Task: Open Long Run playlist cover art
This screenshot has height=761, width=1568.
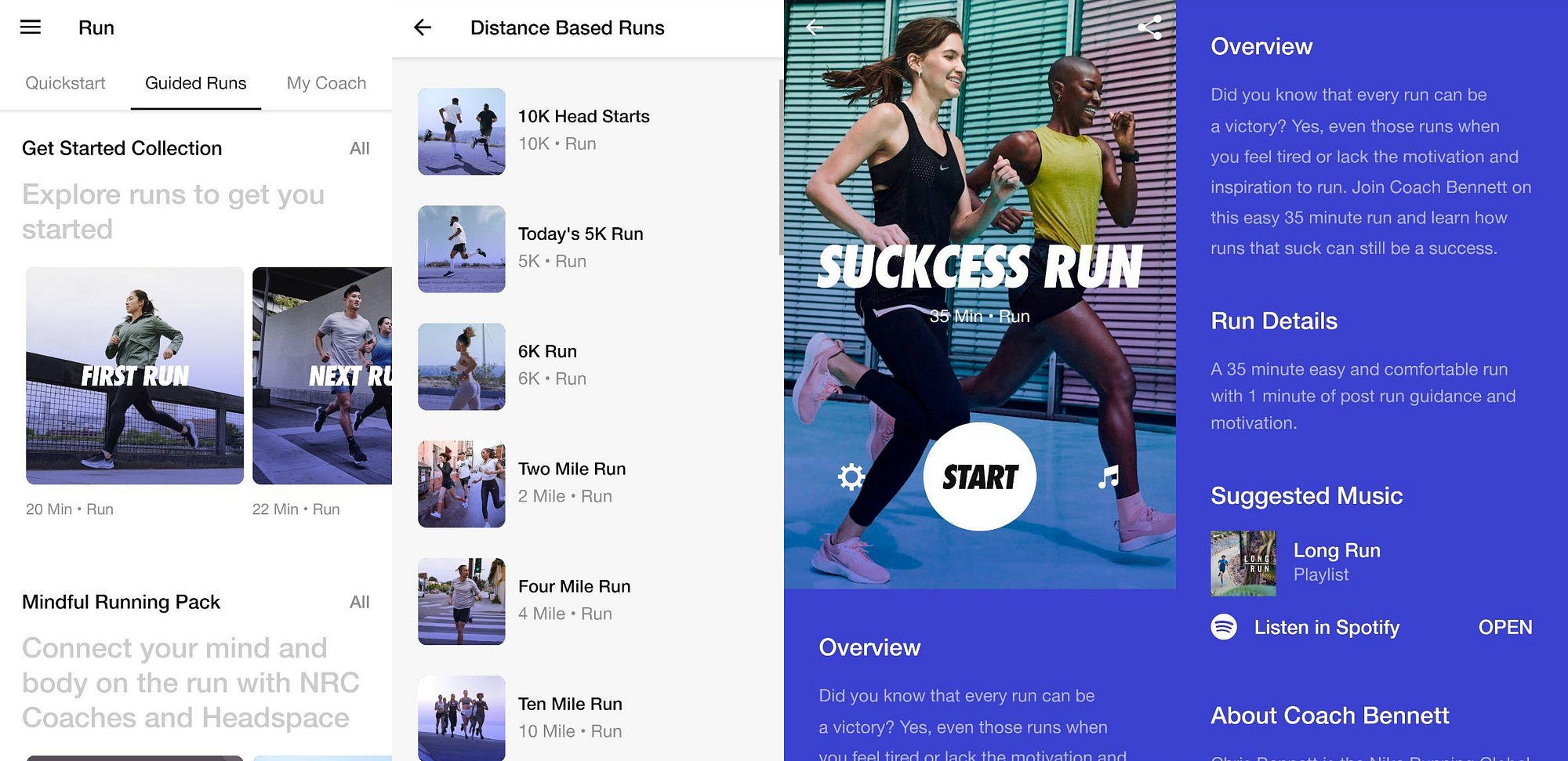Action: click(x=1243, y=564)
